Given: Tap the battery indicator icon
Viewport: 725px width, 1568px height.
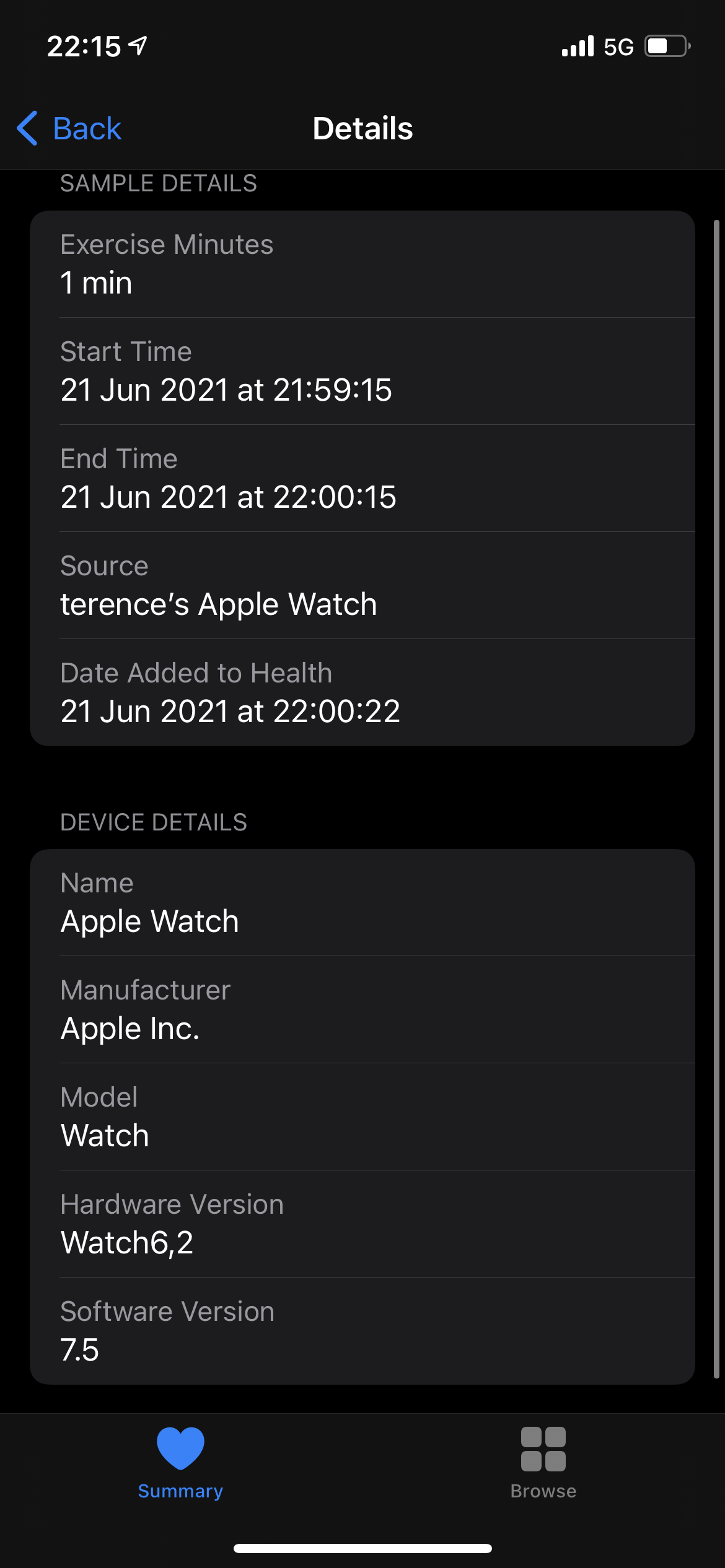Looking at the screenshot, I should (x=668, y=46).
